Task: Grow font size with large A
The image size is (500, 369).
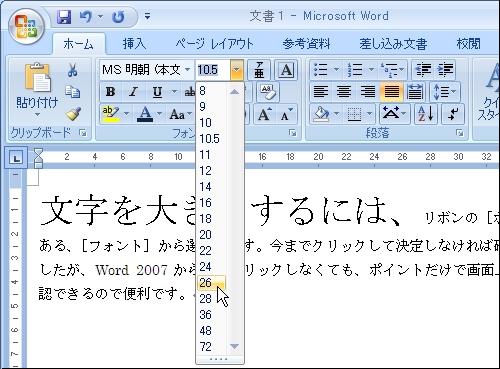Action: (x=265, y=114)
